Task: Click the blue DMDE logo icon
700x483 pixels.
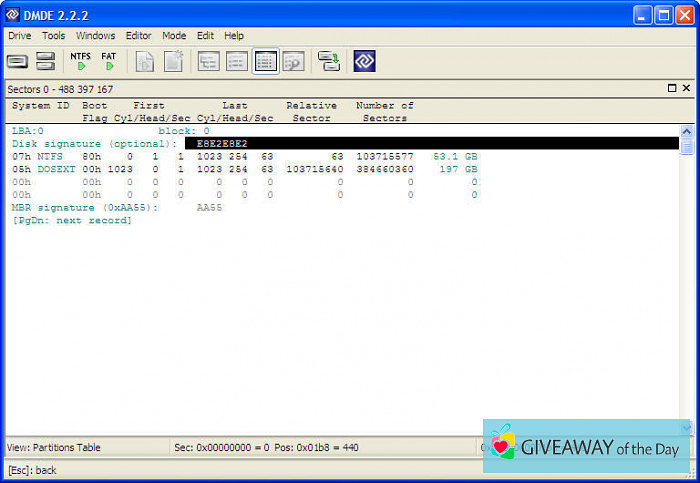Action: click(x=364, y=62)
